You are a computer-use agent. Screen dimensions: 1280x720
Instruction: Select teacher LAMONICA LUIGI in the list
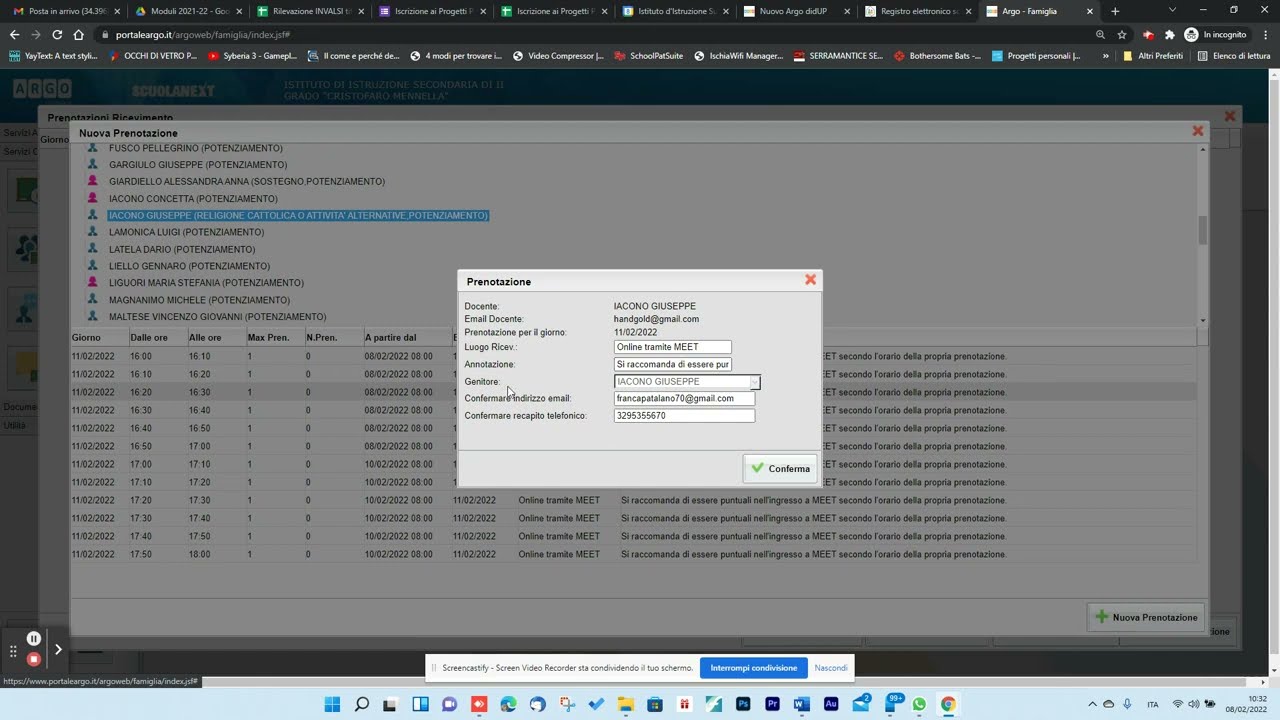(x=187, y=232)
